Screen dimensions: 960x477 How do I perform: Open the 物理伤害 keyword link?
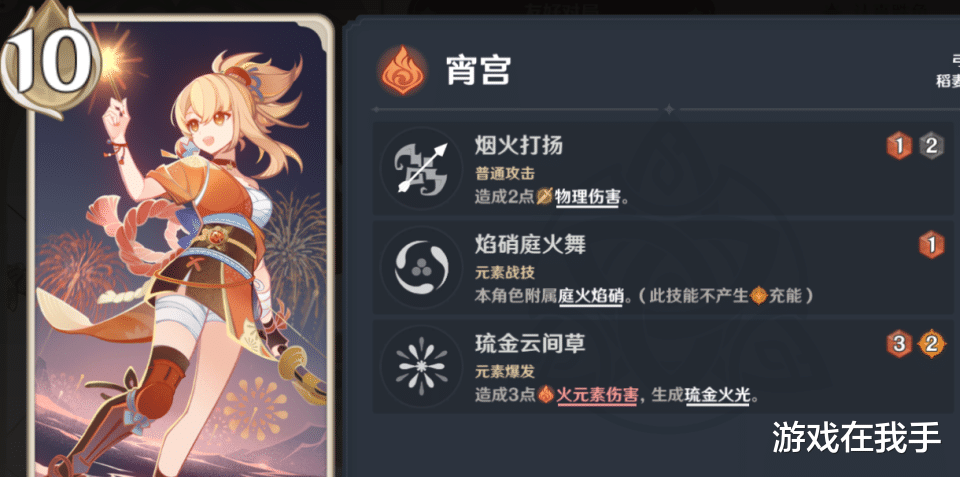coord(587,197)
